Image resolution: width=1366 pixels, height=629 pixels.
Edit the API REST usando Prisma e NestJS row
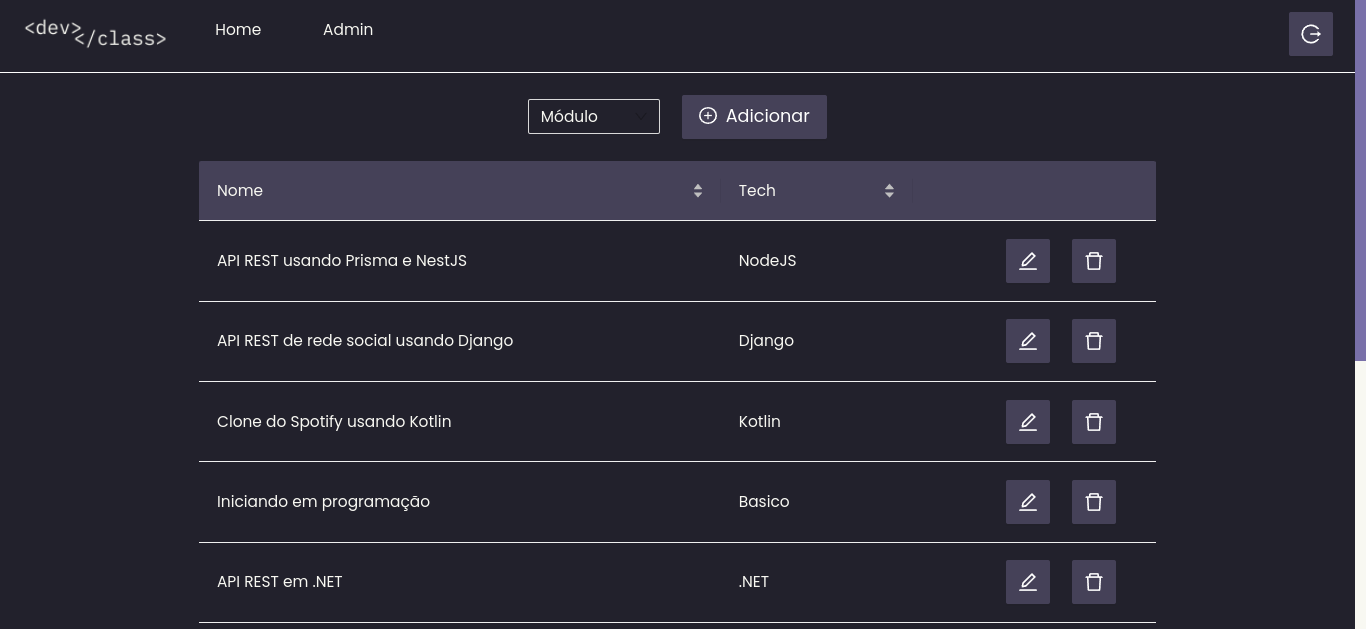pos(1028,261)
